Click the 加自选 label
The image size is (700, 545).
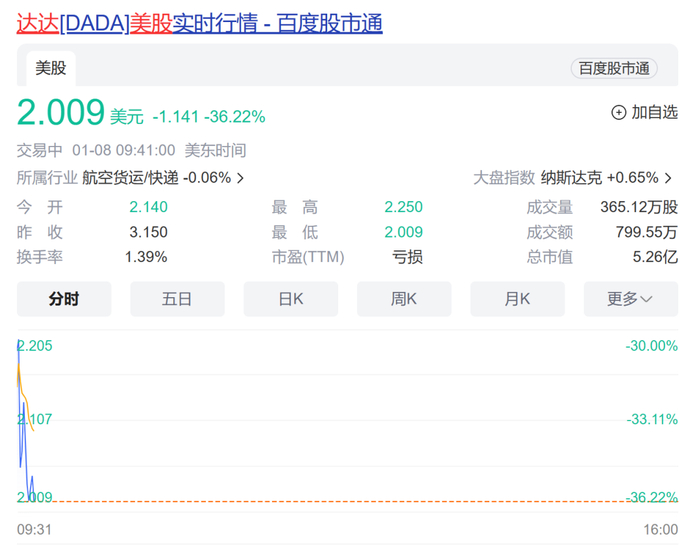[x=654, y=112]
